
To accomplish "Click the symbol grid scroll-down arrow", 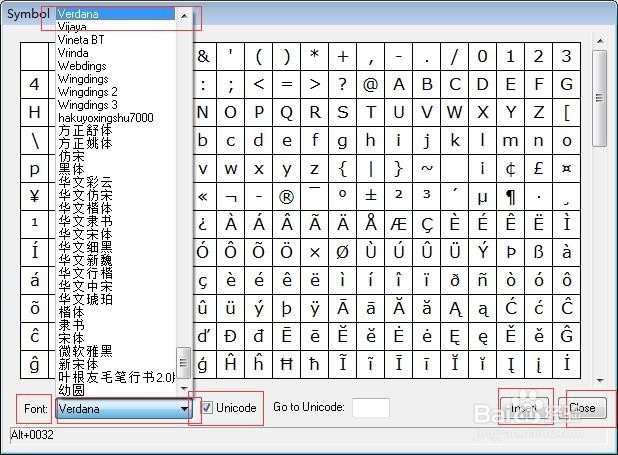I will 600,380.
